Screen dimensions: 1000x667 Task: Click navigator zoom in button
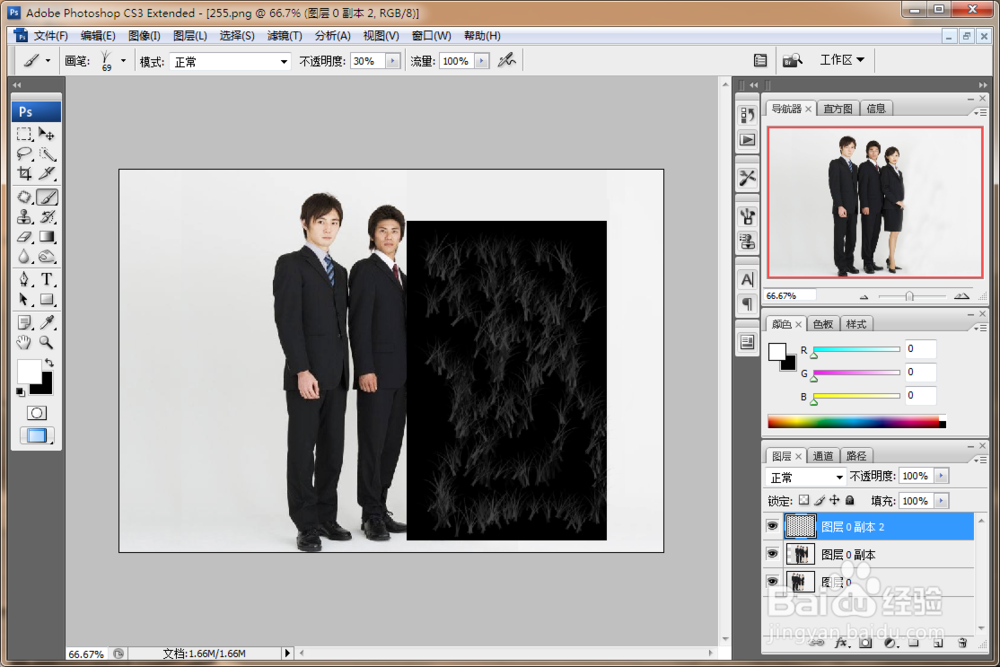click(x=961, y=296)
